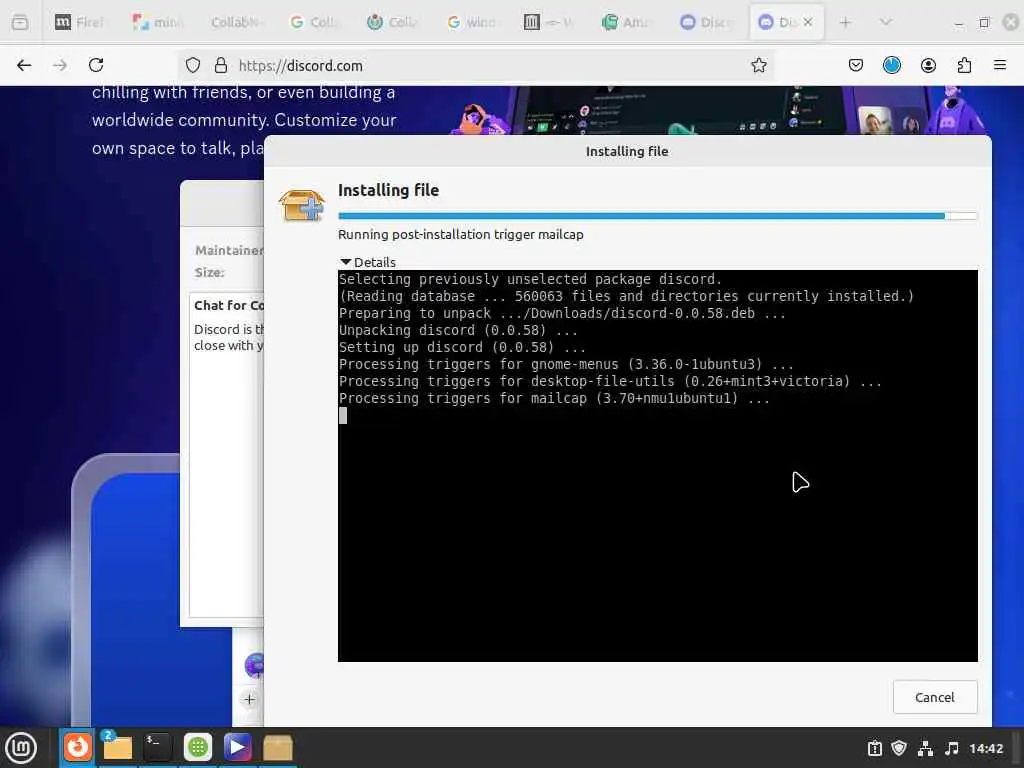Go forward using the forward arrow
1024x768 pixels.
tap(60, 65)
